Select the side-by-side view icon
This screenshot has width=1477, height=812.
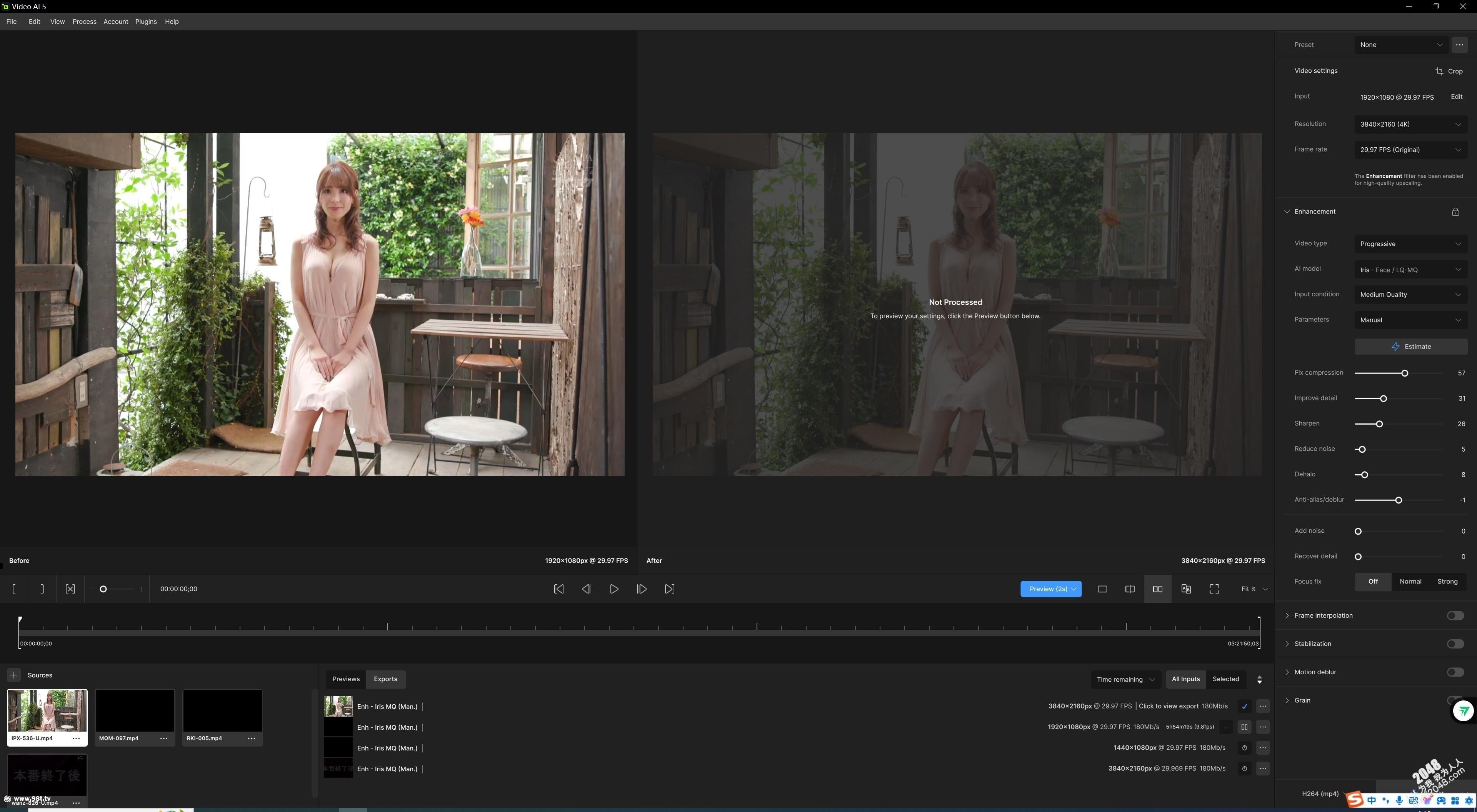pos(1157,589)
